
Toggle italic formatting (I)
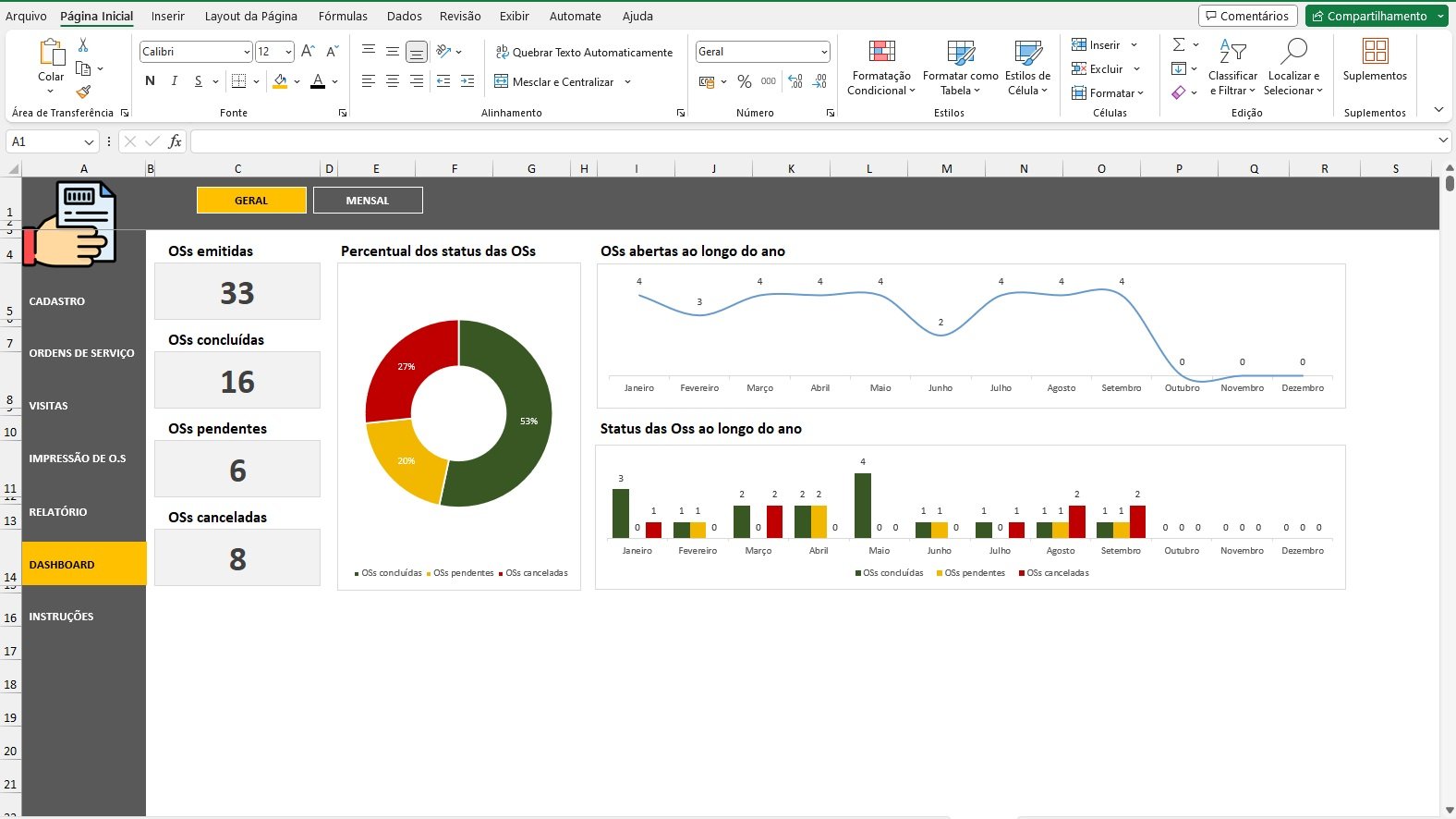(174, 81)
